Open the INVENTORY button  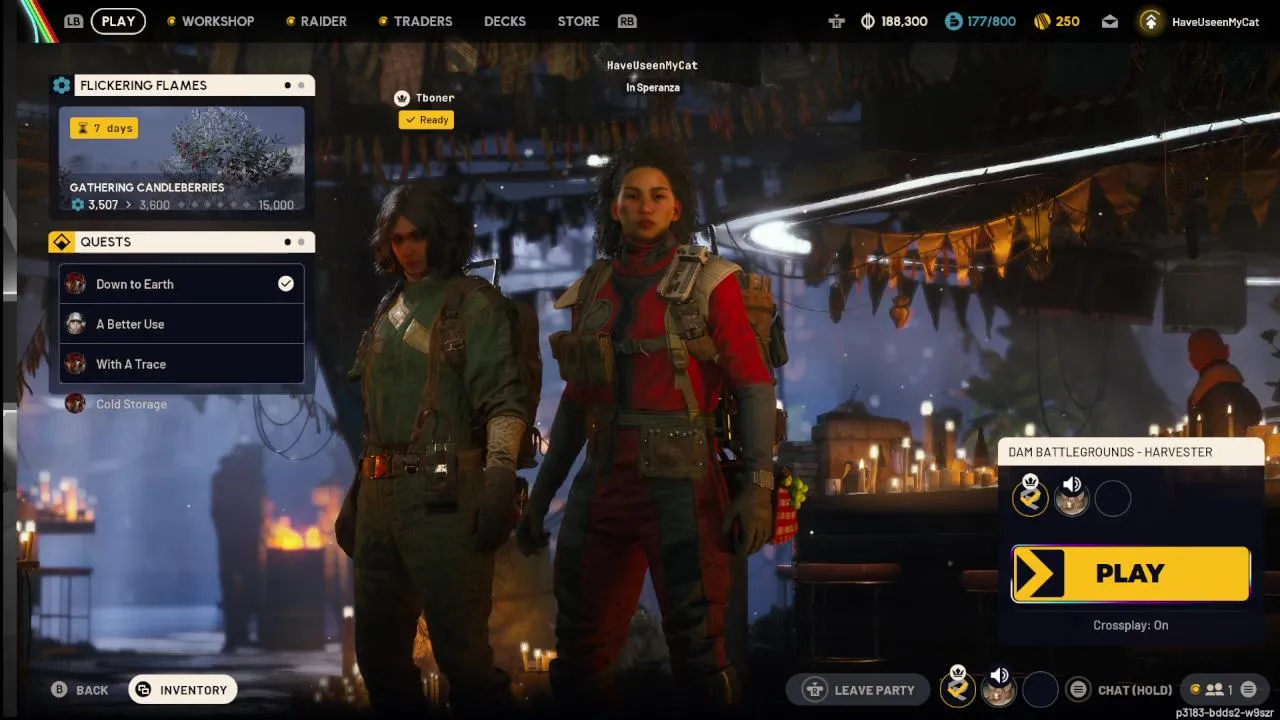[x=182, y=690]
